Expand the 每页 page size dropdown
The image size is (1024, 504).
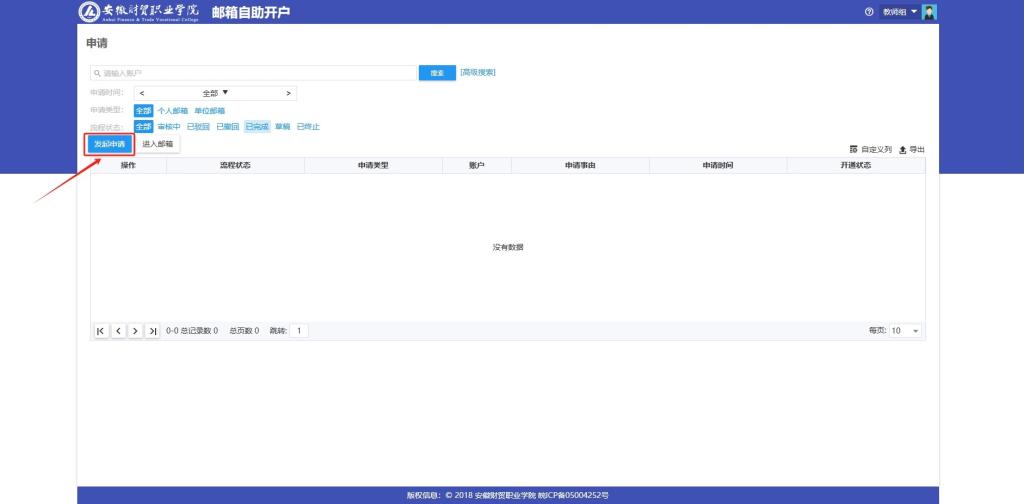(x=905, y=330)
